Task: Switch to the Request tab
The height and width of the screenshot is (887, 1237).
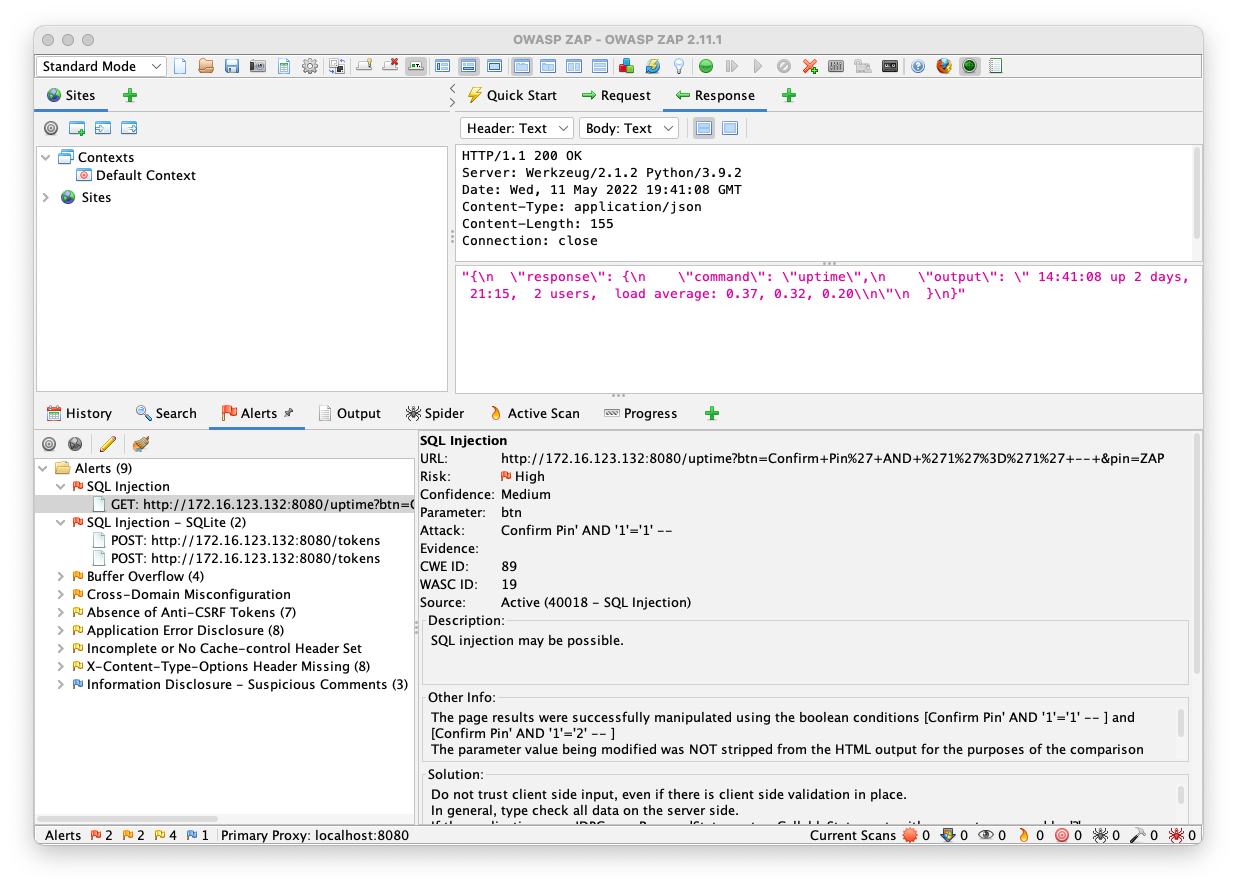Action: pyautogui.click(x=615, y=96)
